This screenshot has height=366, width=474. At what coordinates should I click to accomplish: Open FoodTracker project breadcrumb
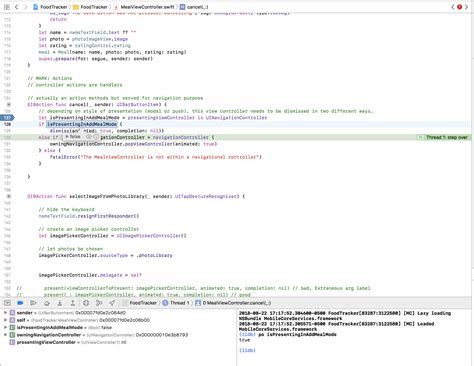50,7
